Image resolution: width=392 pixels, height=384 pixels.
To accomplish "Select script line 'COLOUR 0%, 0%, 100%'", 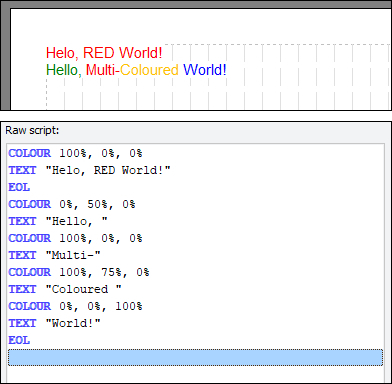I will coord(75,306).
